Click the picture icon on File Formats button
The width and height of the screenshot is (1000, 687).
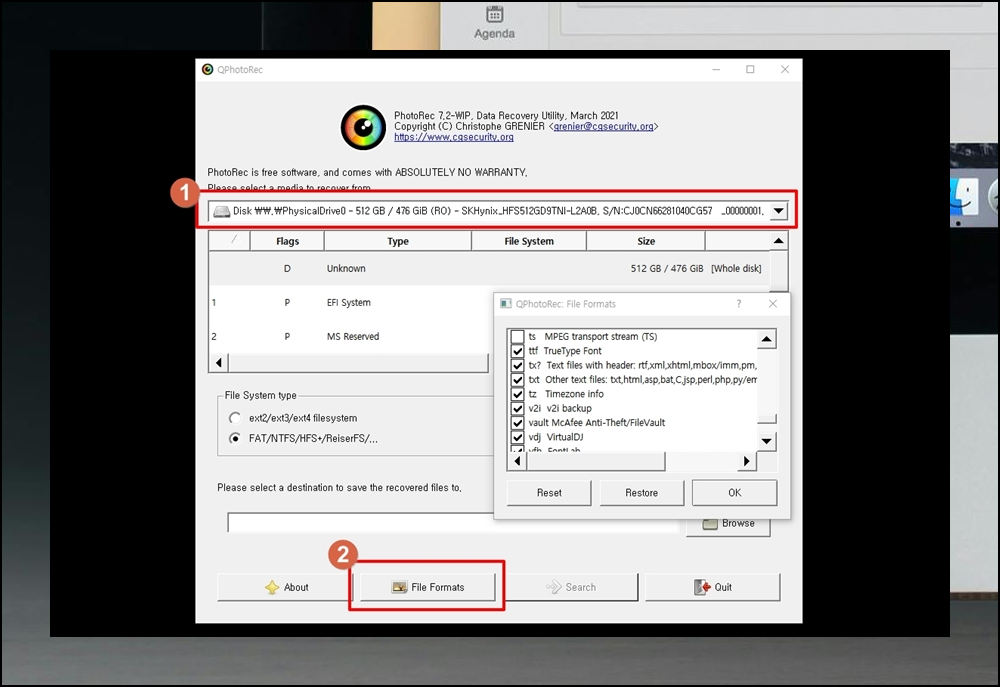pyautogui.click(x=399, y=587)
